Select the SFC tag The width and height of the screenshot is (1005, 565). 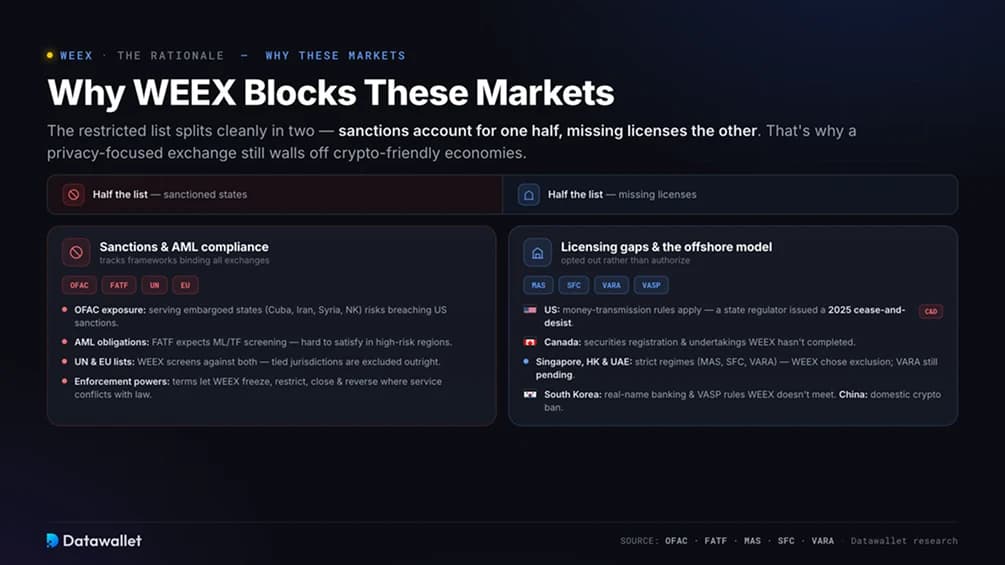tap(574, 285)
